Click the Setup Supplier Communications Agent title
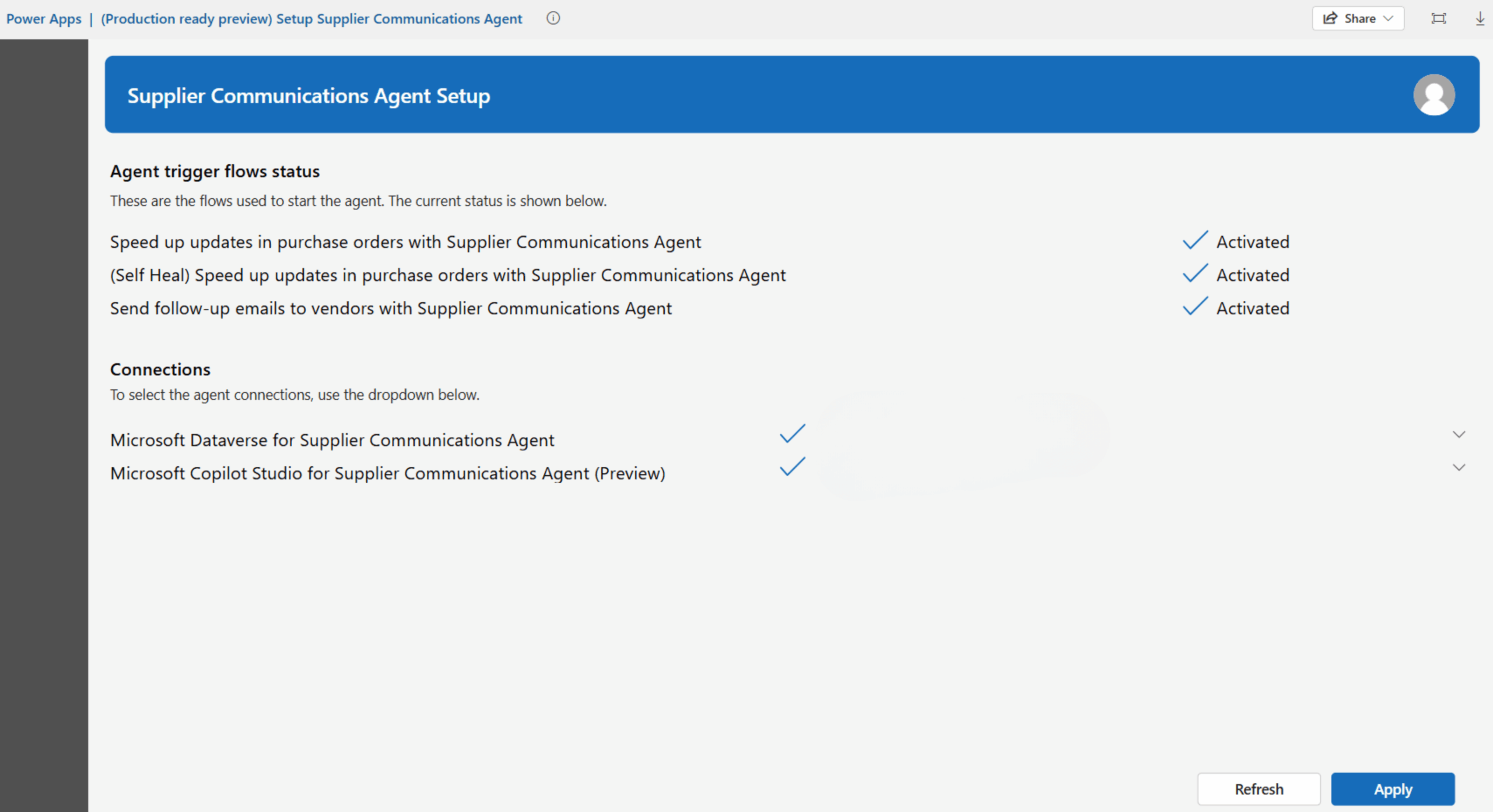 tap(311, 18)
